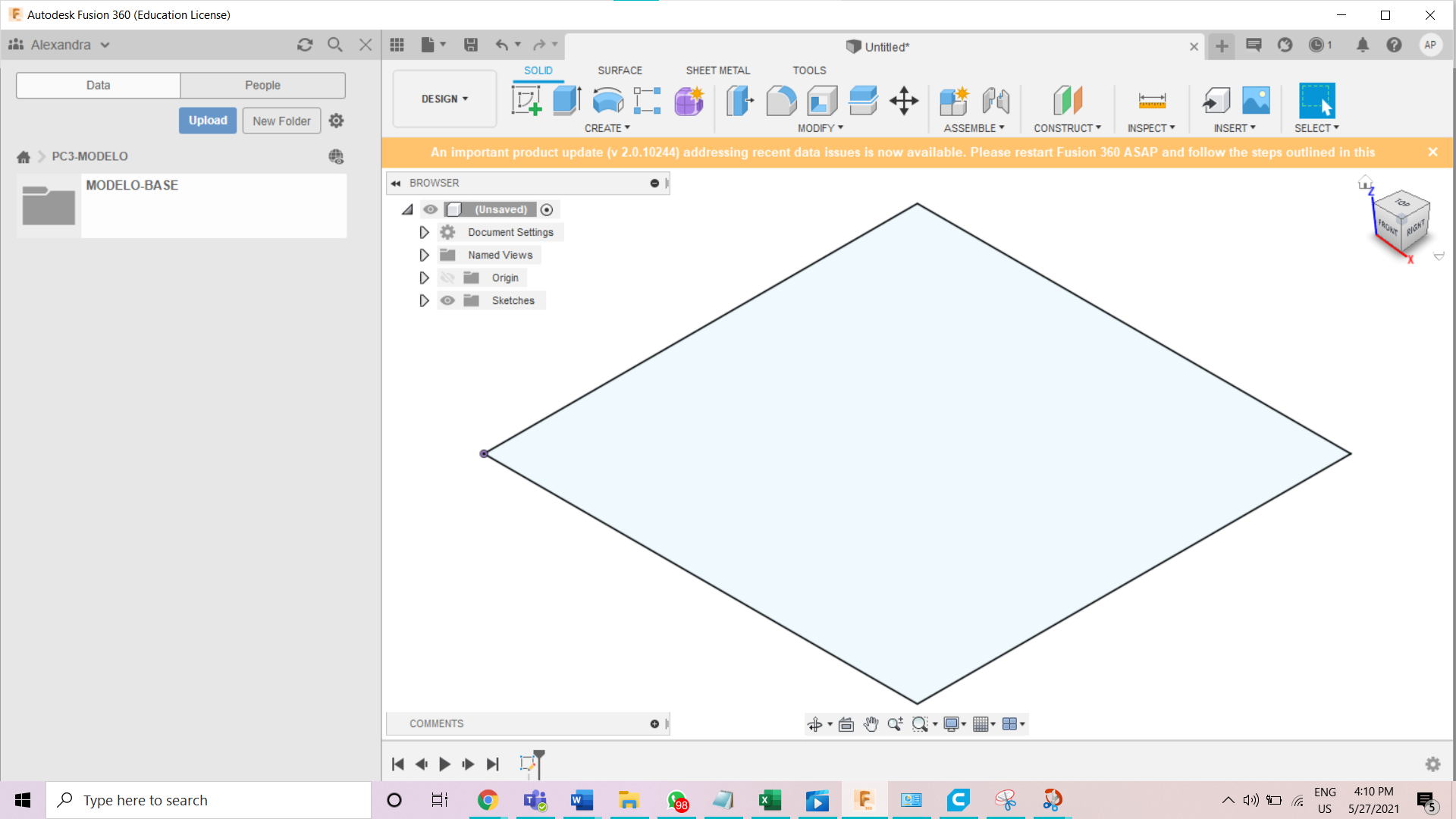Click the Insert Canvas image icon
This screenshot has width=1456, height=819.
point(1256,100)
